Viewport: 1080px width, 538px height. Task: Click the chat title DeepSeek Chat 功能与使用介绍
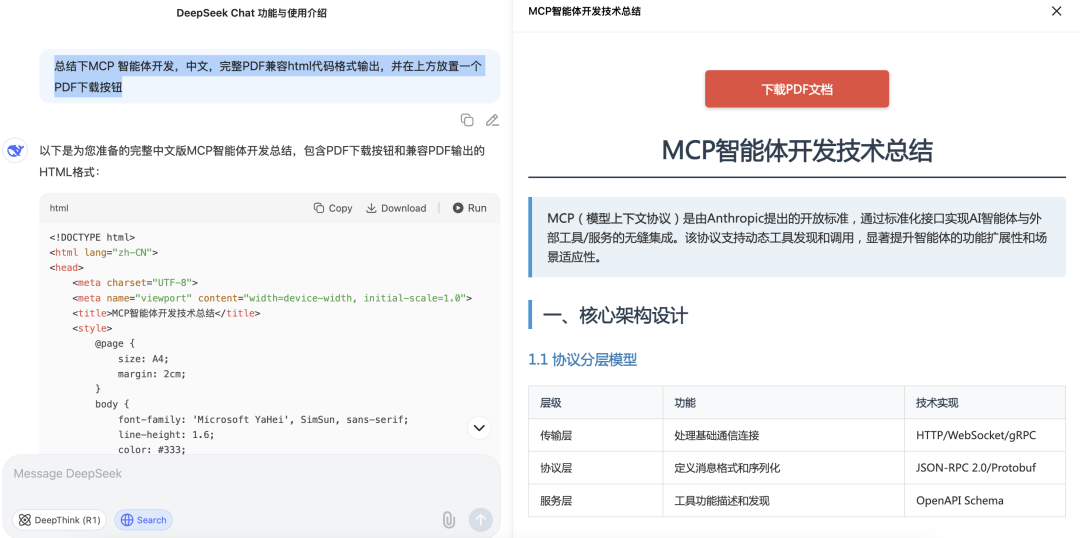pos(251,12)
